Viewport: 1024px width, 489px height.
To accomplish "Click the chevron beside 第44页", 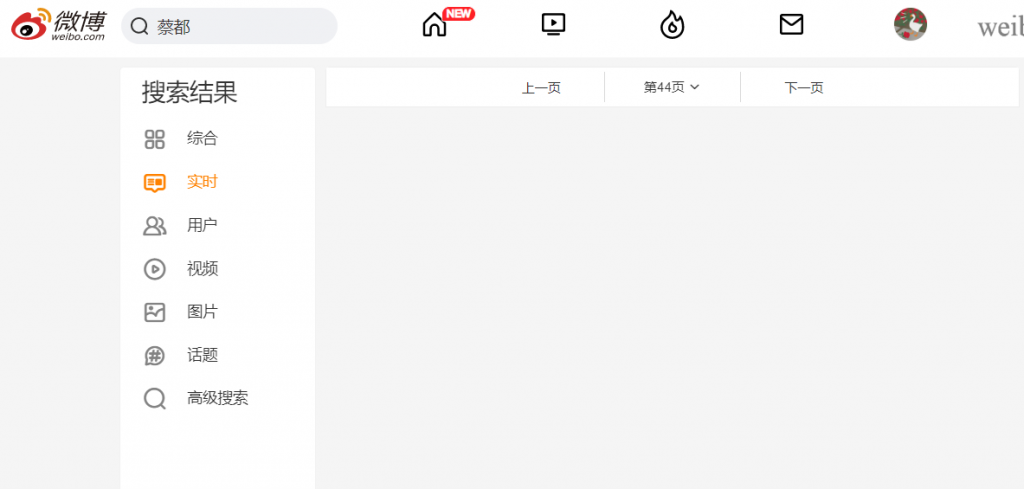I will coord(694,87).
